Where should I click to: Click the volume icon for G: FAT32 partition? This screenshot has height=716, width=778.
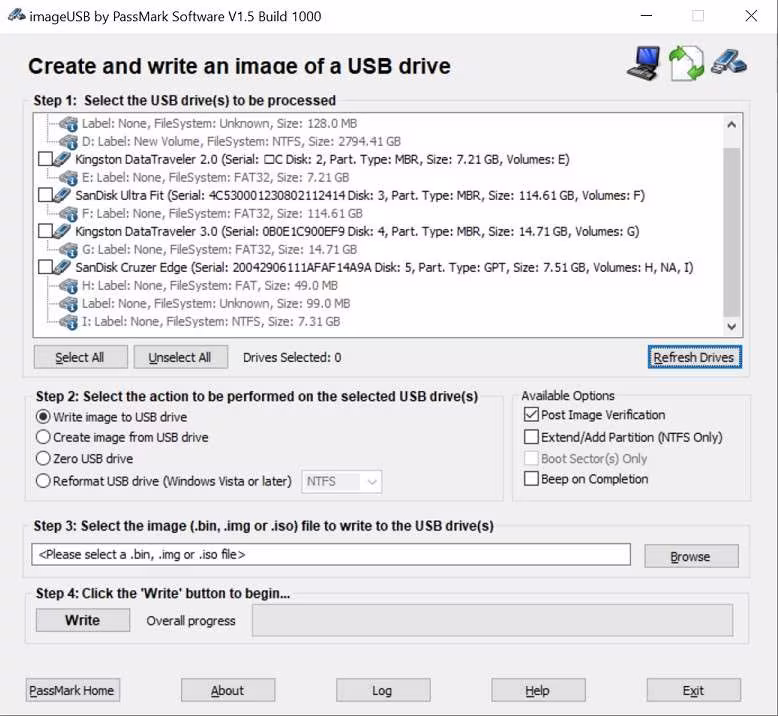coord(69,250)
